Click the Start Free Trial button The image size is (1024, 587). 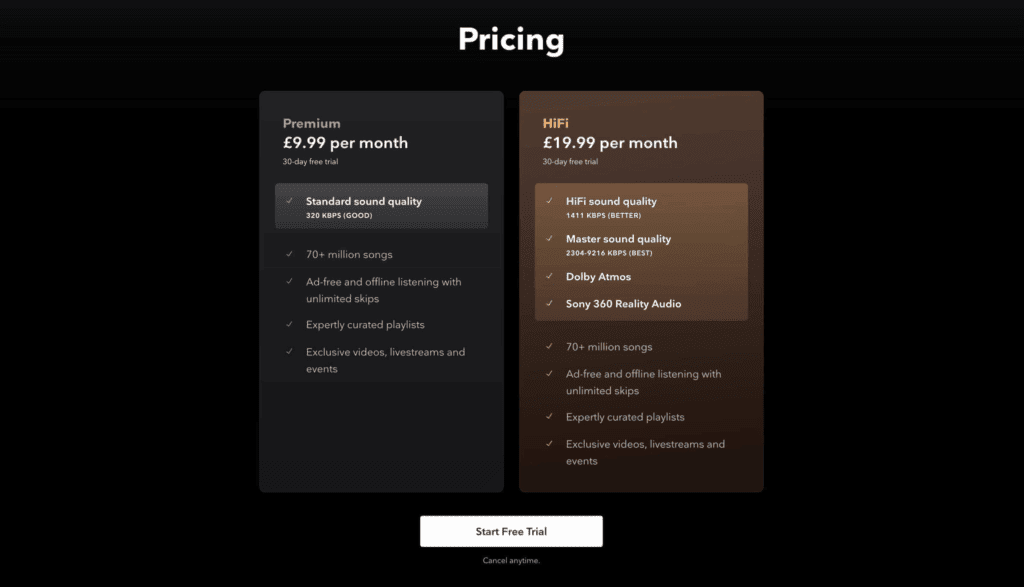[x=511, y=531]
